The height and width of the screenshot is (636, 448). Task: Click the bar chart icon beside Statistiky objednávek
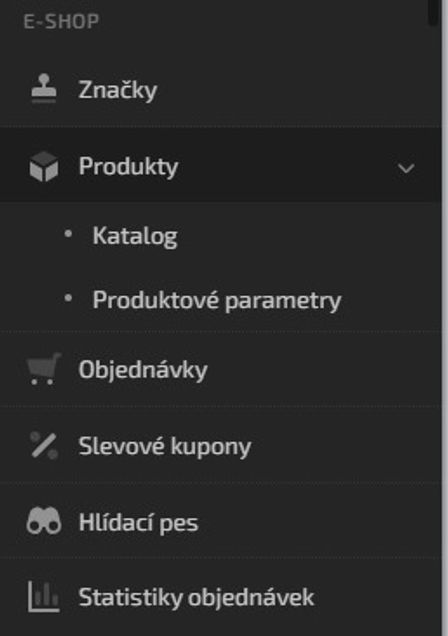pyautogui.click(x=44, y=597)
